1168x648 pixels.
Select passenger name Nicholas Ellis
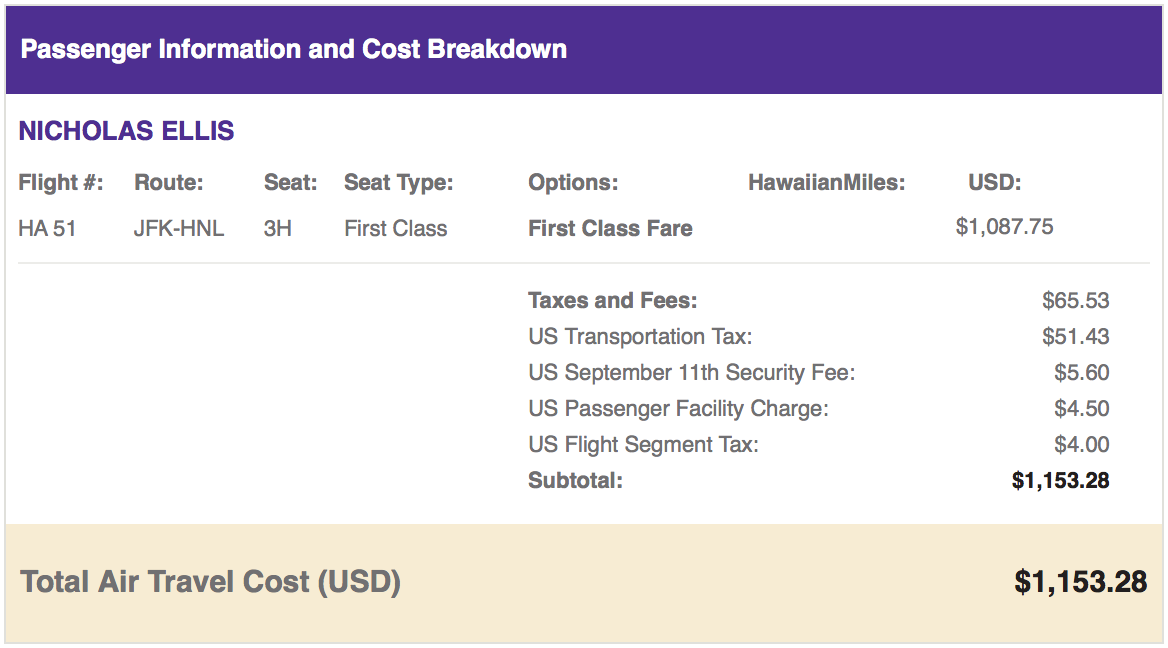(x=127, y=131)
